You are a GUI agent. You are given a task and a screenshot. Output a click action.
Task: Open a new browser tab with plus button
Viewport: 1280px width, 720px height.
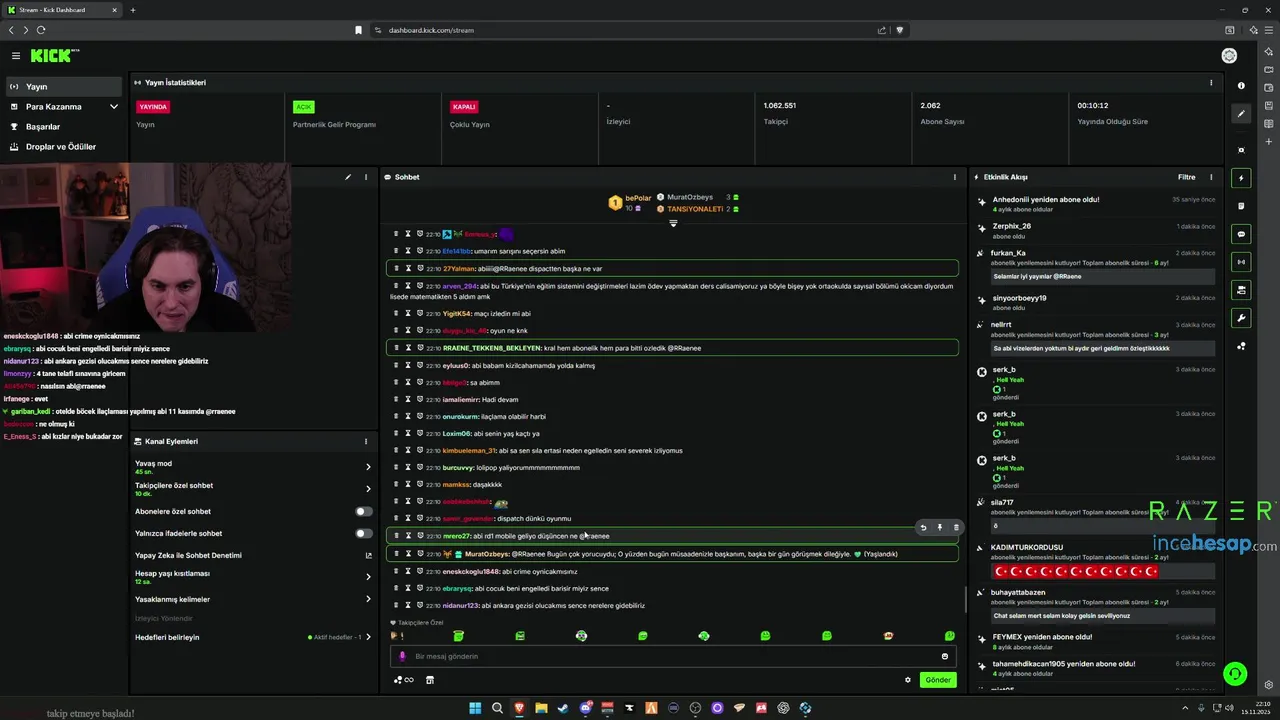click(132, 10)
